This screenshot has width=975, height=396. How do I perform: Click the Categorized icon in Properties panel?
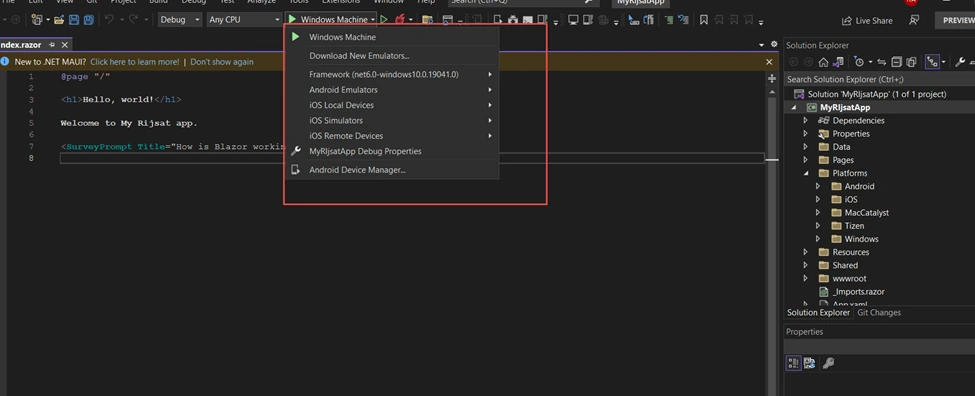click(793, 363)
